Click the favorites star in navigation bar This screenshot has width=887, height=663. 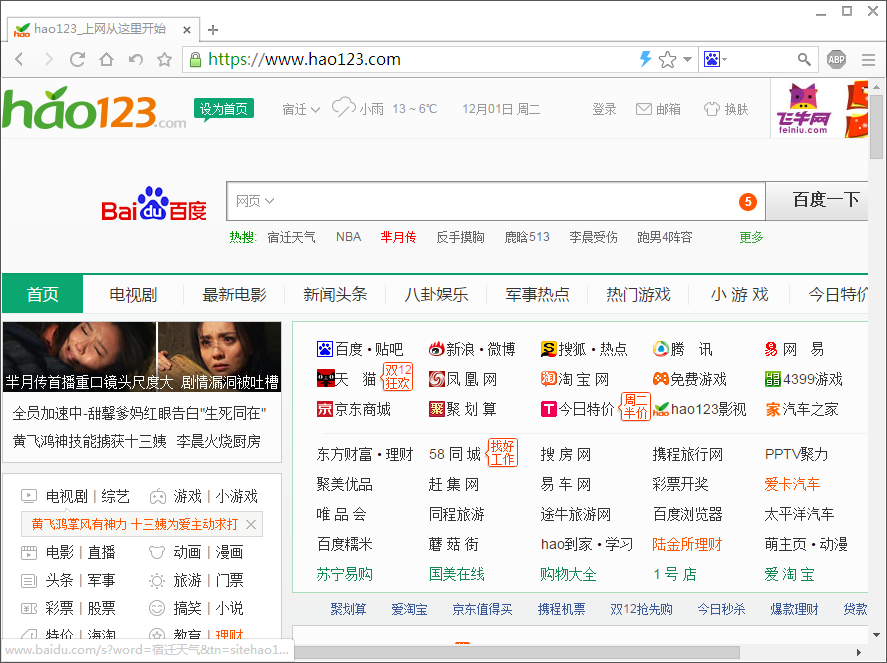(x=164, y=59)
